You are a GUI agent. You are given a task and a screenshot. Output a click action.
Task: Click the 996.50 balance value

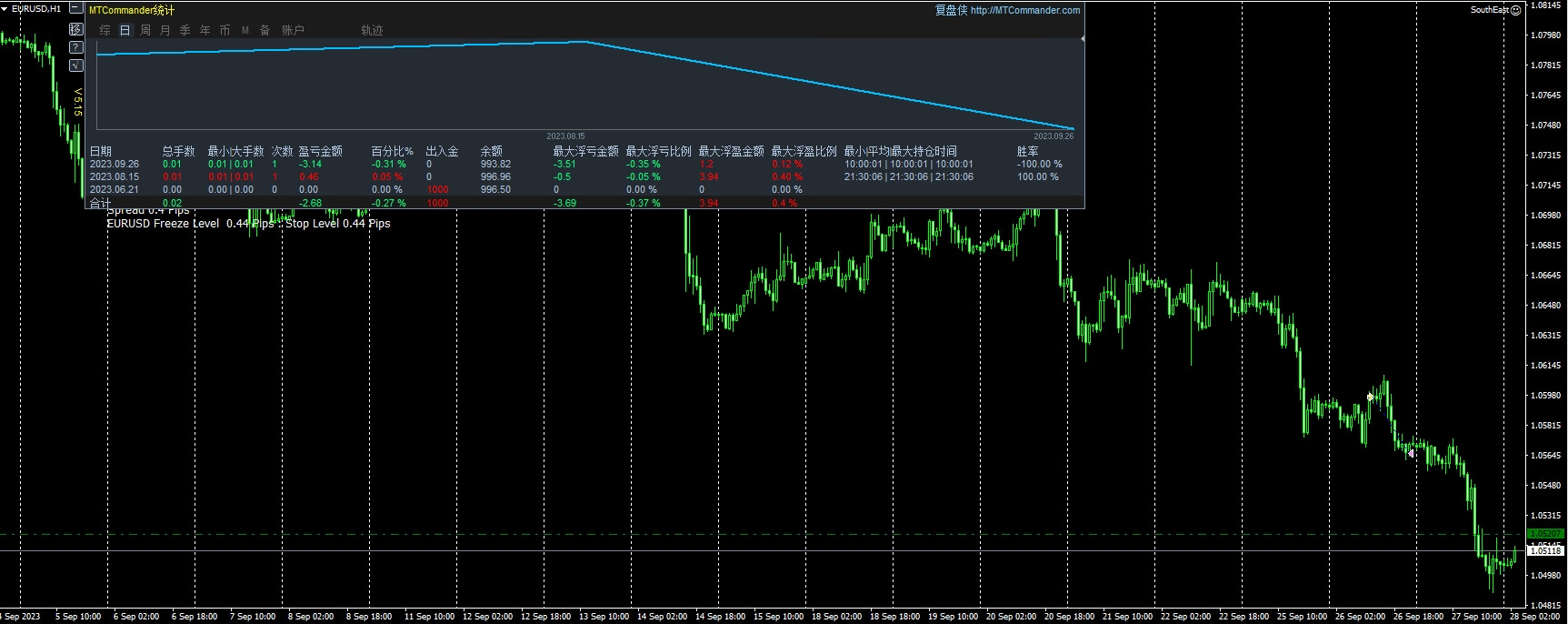point(496,190)
